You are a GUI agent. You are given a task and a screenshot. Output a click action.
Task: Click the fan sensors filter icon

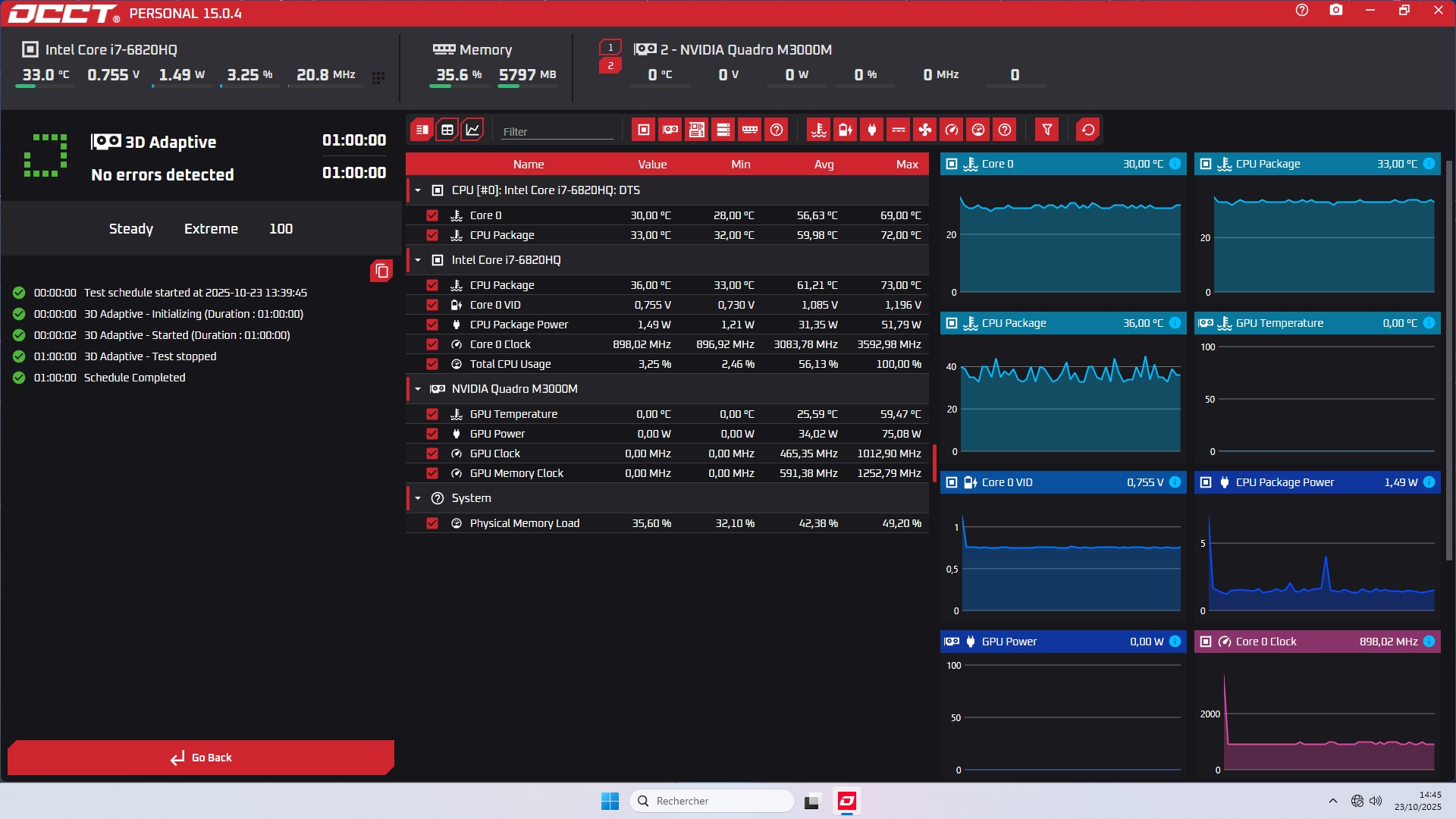point(924,130)
